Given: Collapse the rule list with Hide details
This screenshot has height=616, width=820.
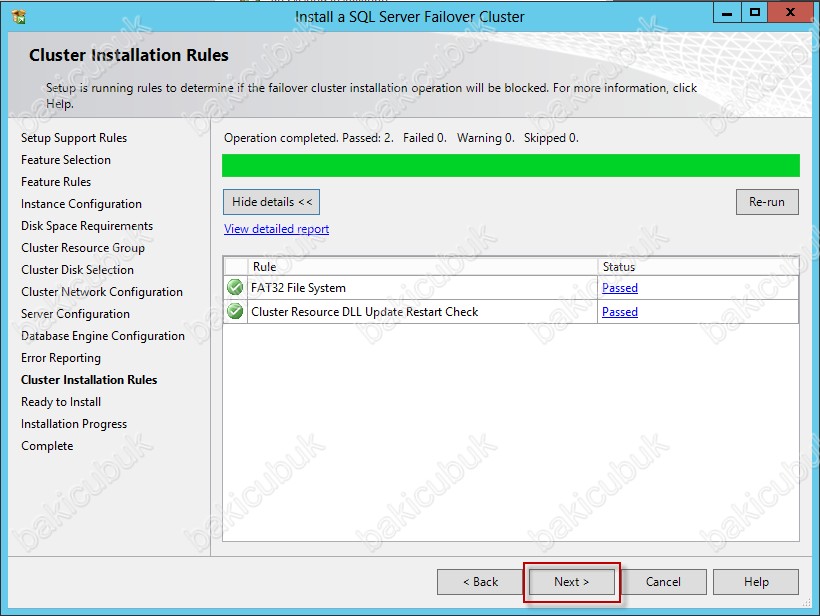Looking at the screenshot, I should 271,202.
